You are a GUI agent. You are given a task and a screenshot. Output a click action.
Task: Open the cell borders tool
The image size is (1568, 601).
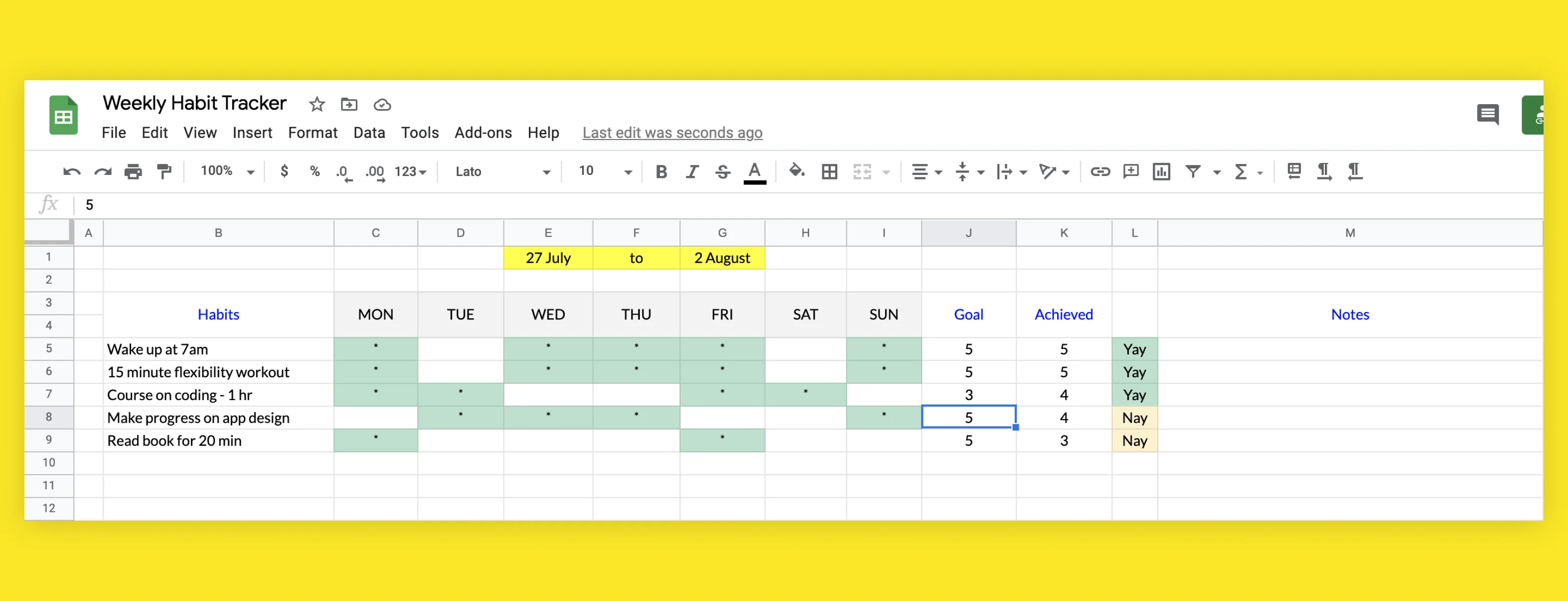click(x=829, y=172)
